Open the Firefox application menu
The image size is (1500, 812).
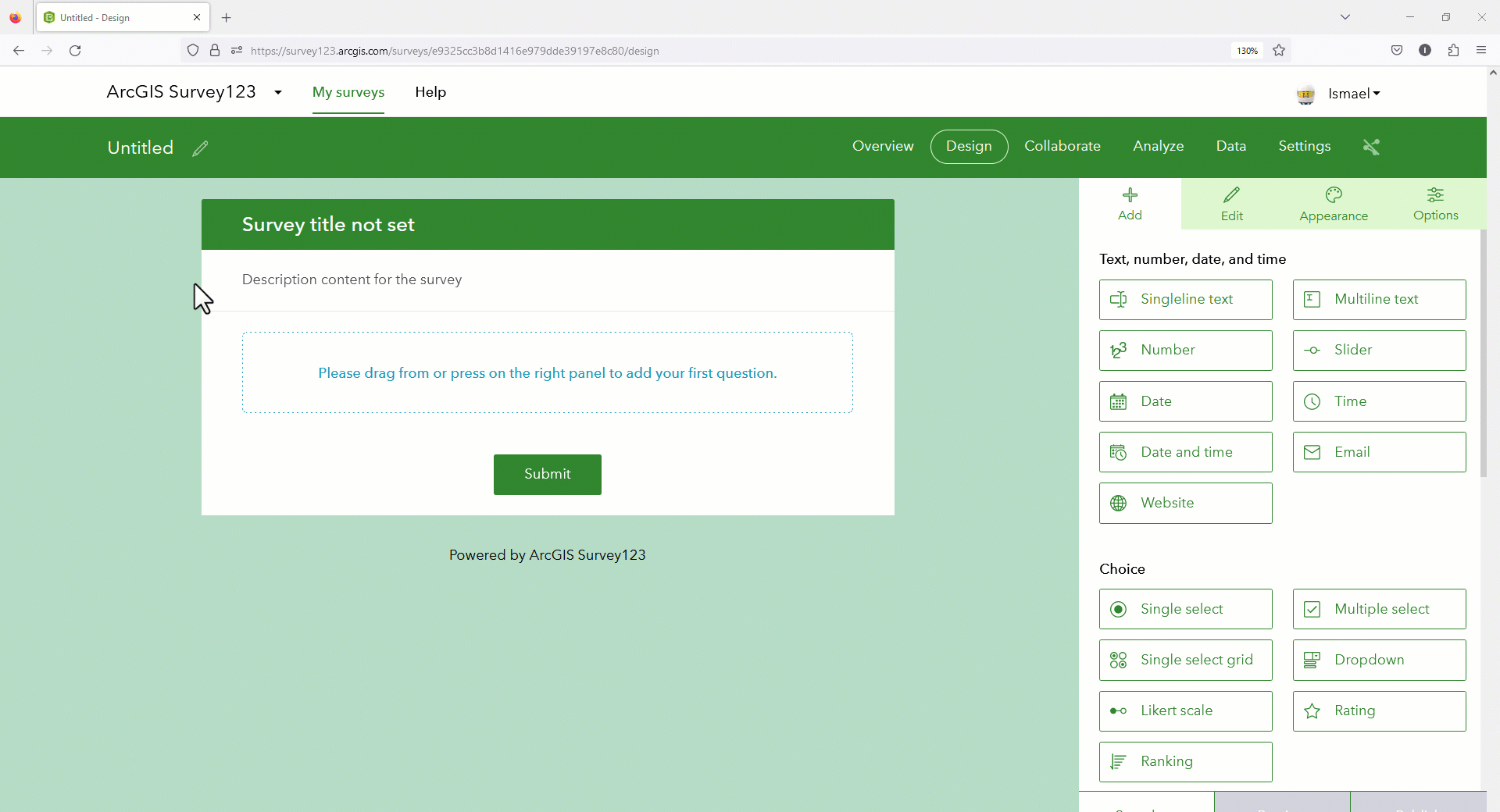click(x=1481, y=51)
